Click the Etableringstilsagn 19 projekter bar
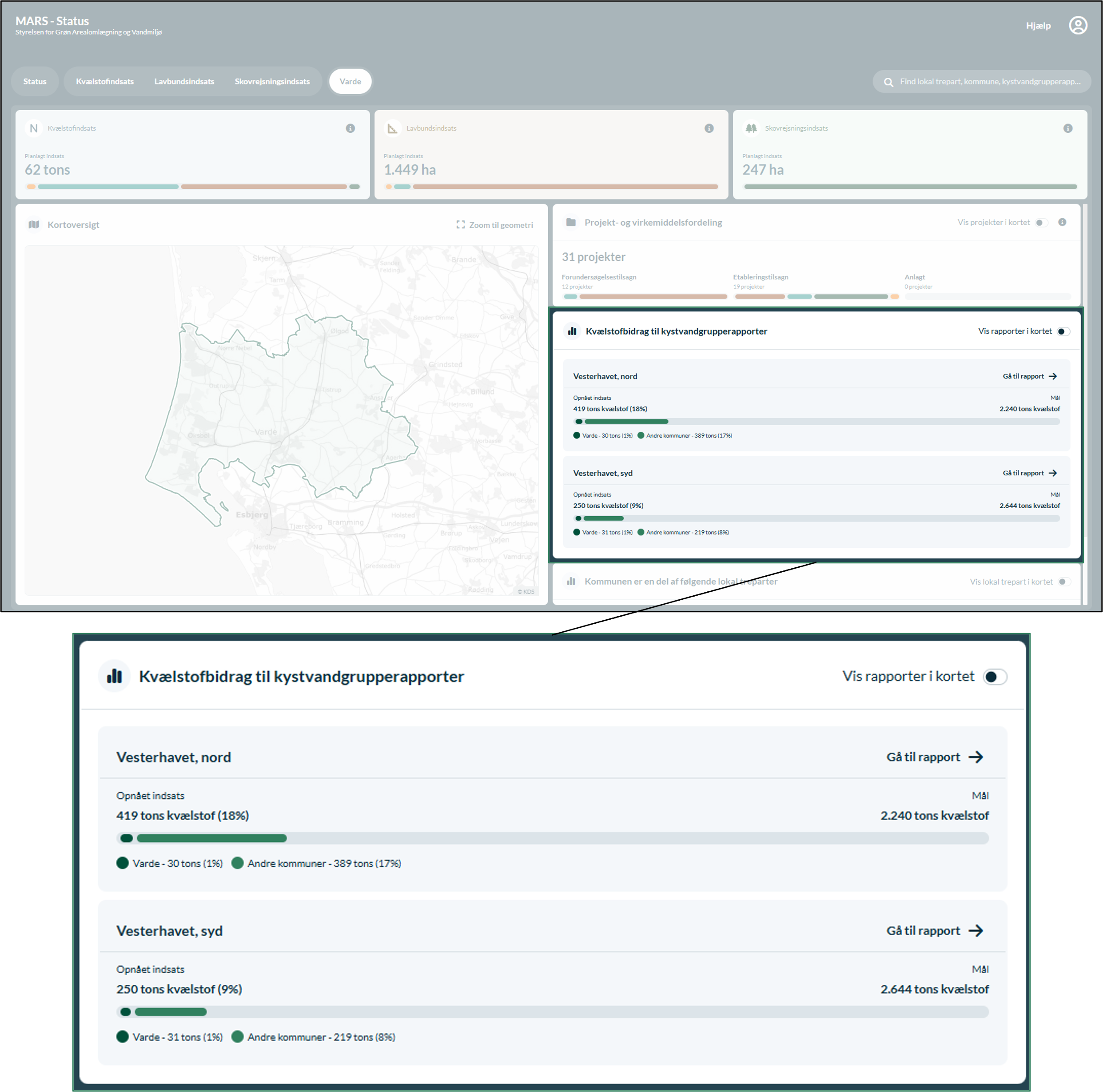The height and width of the screenshot is (1092, 1103). 816,297
